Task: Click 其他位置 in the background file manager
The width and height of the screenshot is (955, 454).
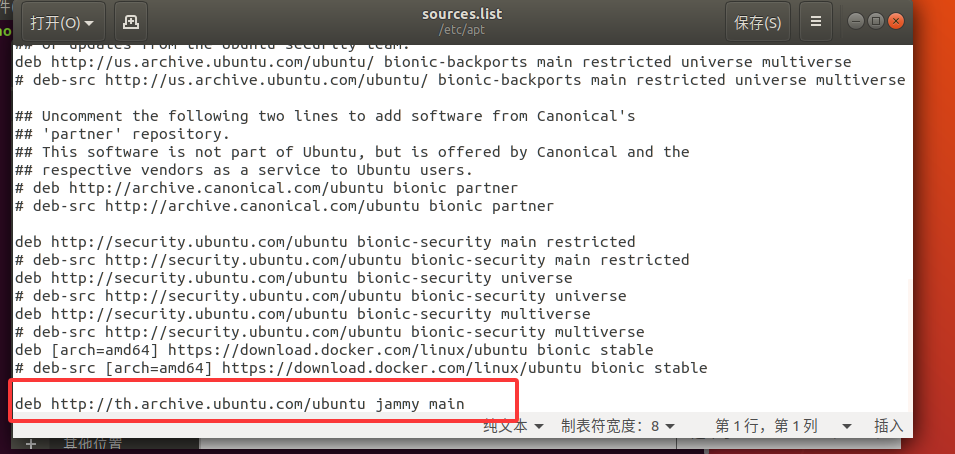Action: pyautogui.click(x=93, y=445)
